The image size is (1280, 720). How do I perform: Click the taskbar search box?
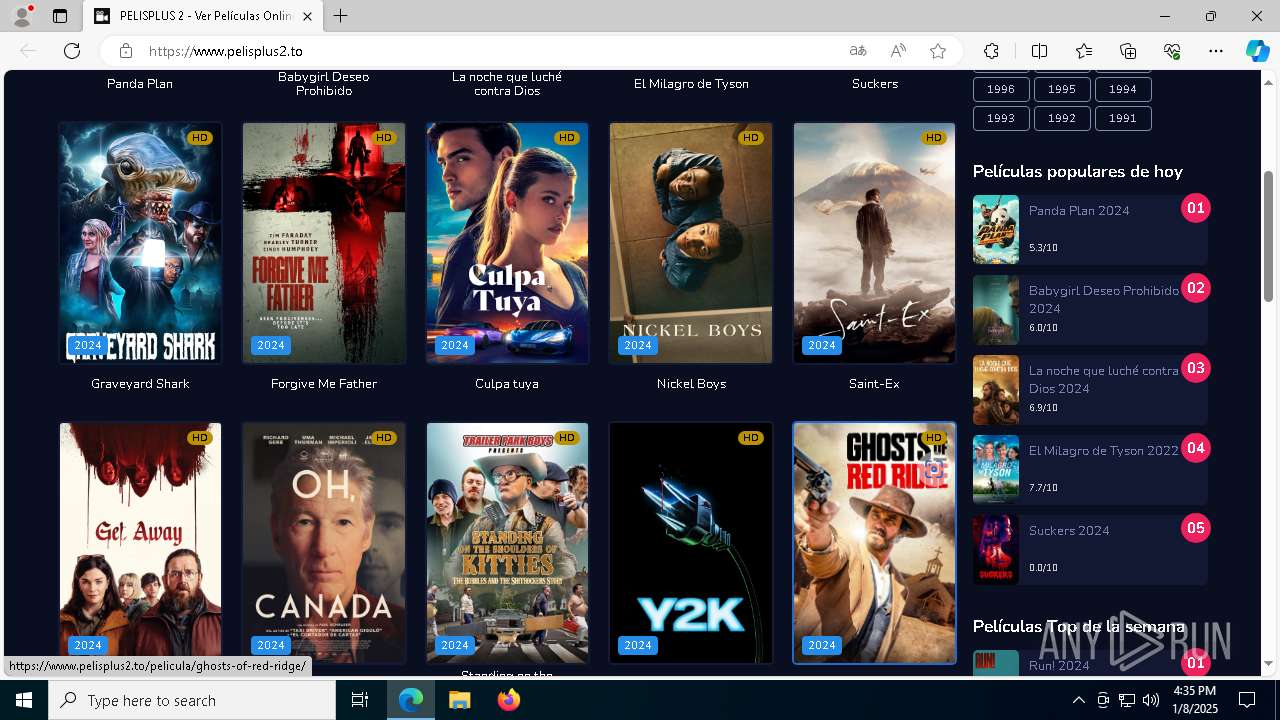[x=193, y=700]
